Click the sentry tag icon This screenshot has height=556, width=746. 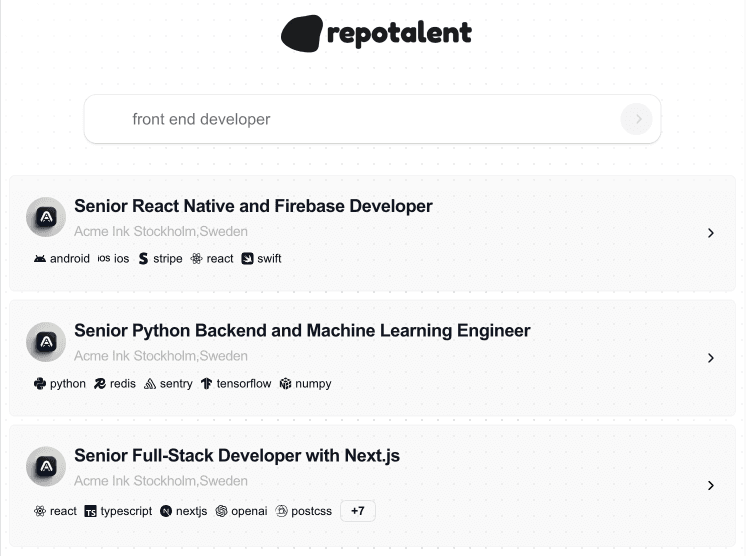coord(150,383)
